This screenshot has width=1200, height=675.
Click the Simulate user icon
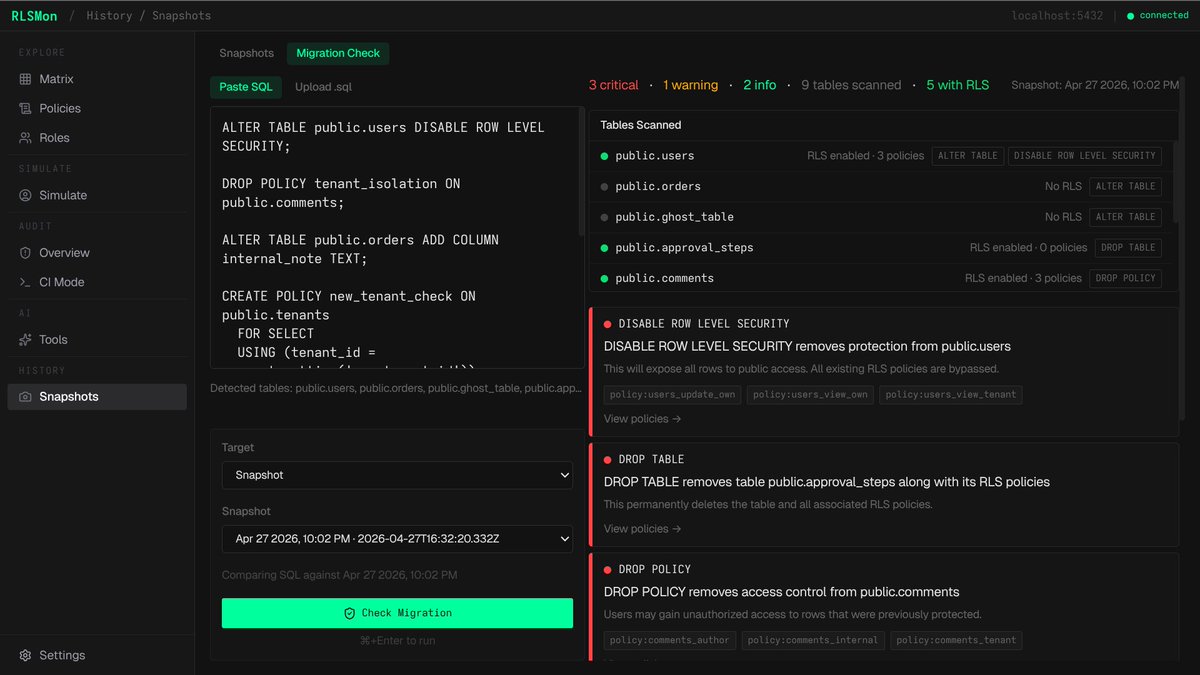pos(26,195)
